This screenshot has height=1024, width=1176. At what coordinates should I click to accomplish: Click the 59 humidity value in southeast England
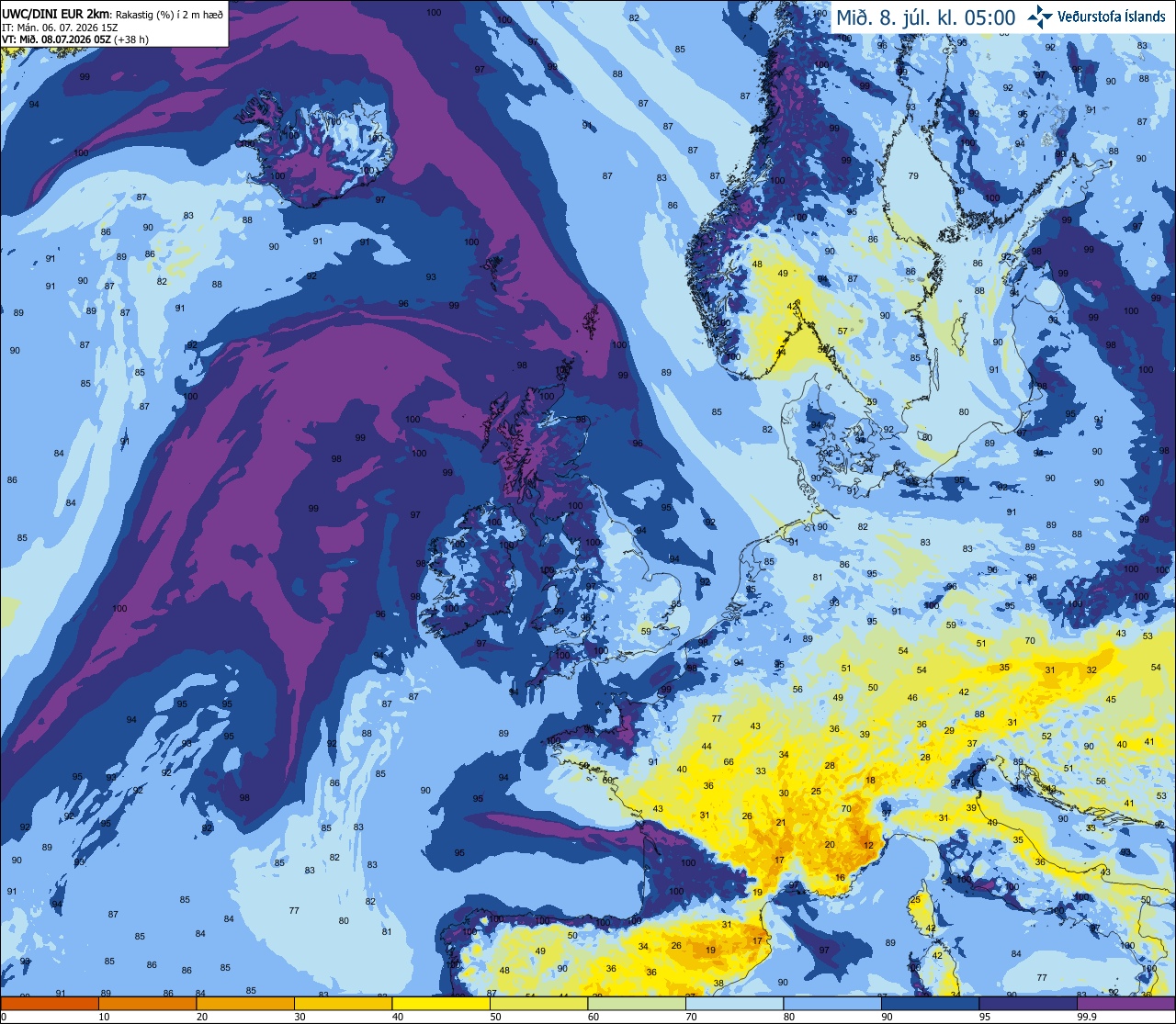click(x=646, y=632)
